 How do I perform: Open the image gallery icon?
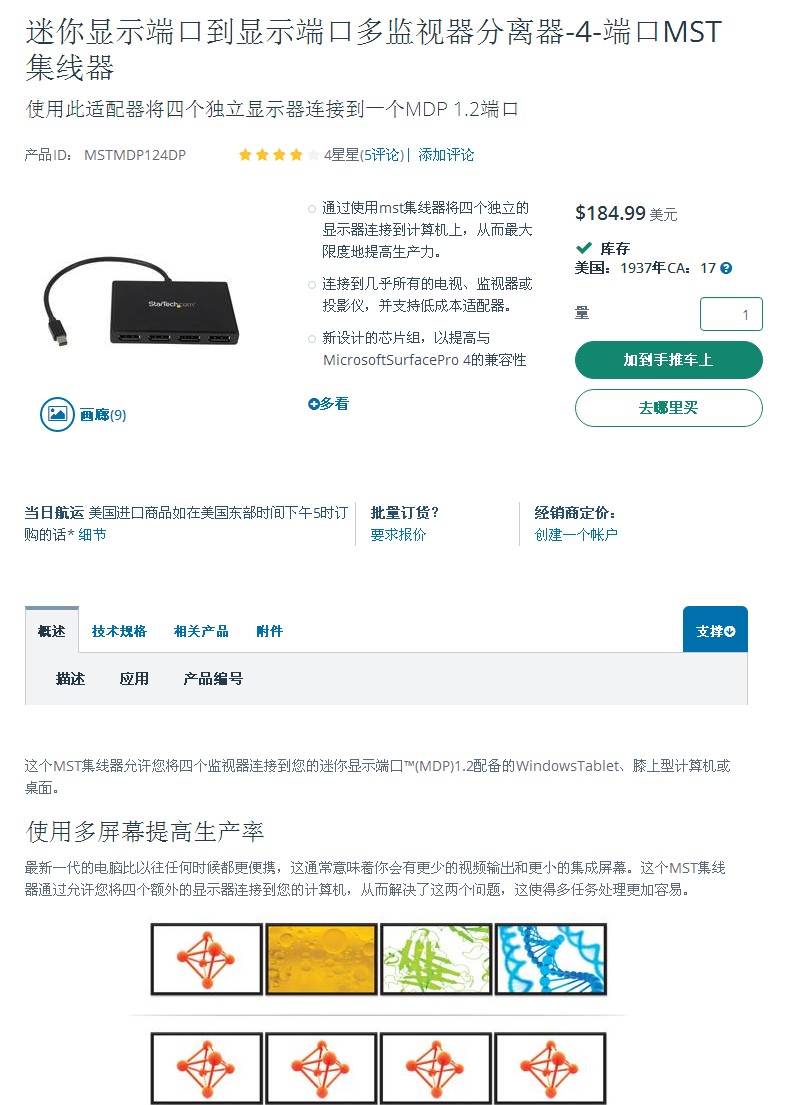[57, 414]
